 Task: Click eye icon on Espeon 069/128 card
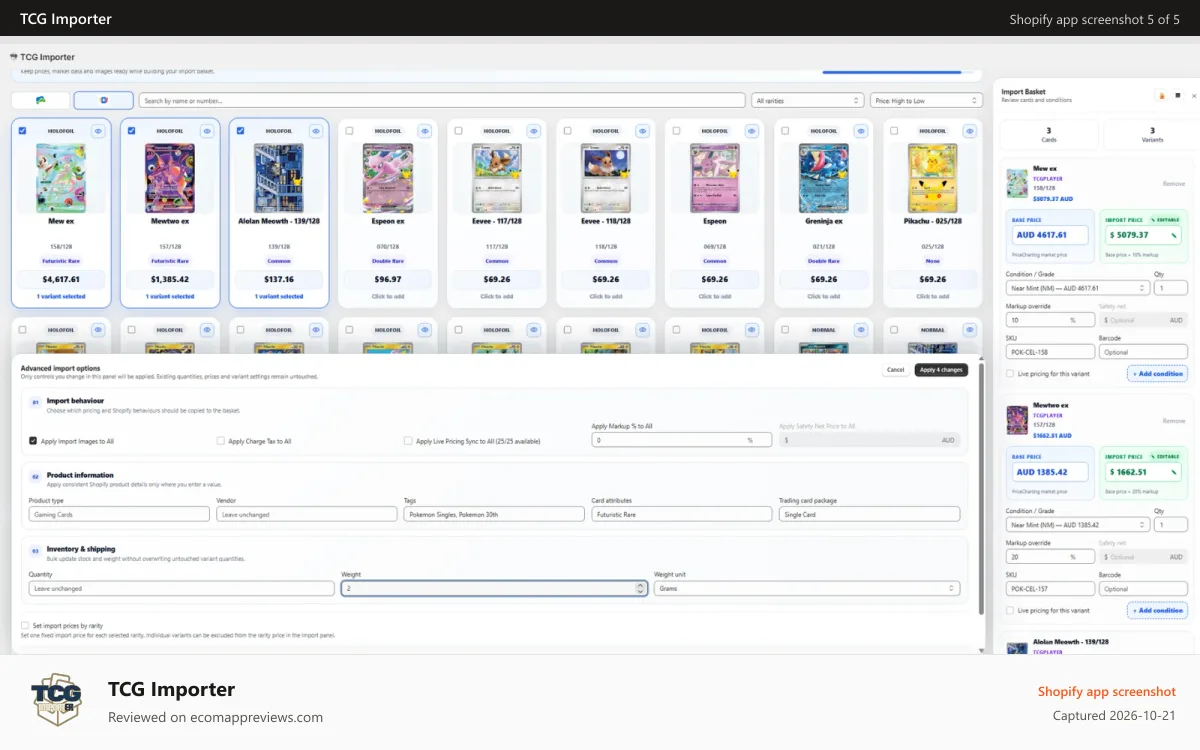[x=752, y=131]
